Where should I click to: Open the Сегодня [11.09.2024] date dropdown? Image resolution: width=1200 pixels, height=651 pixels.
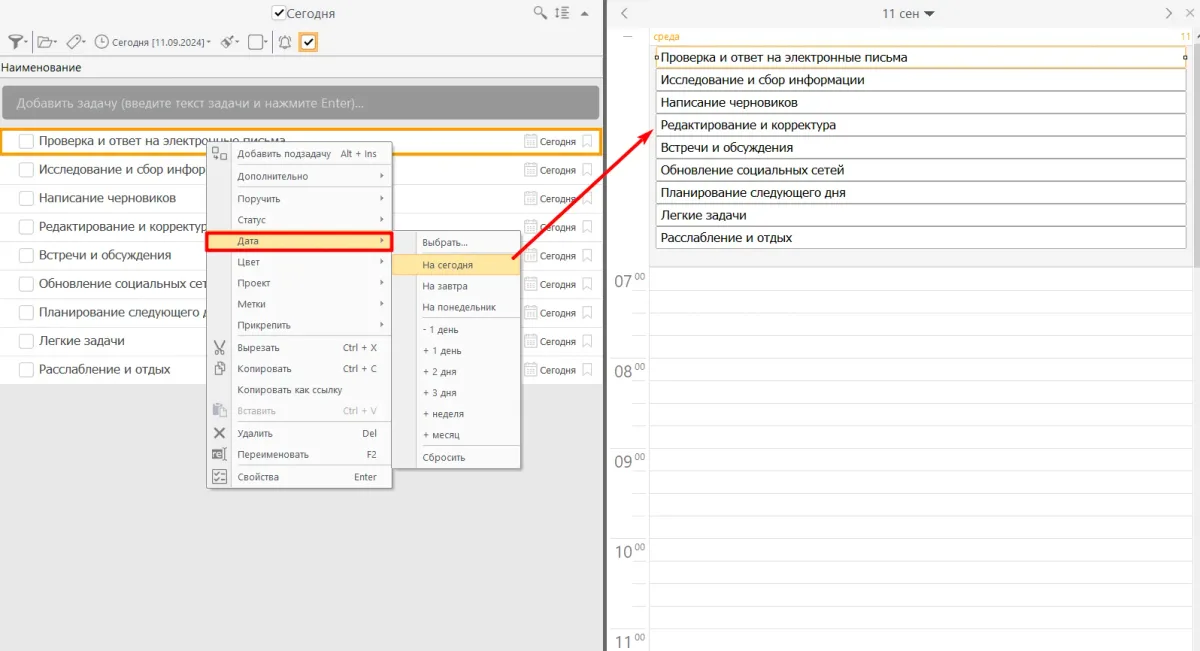153,42
